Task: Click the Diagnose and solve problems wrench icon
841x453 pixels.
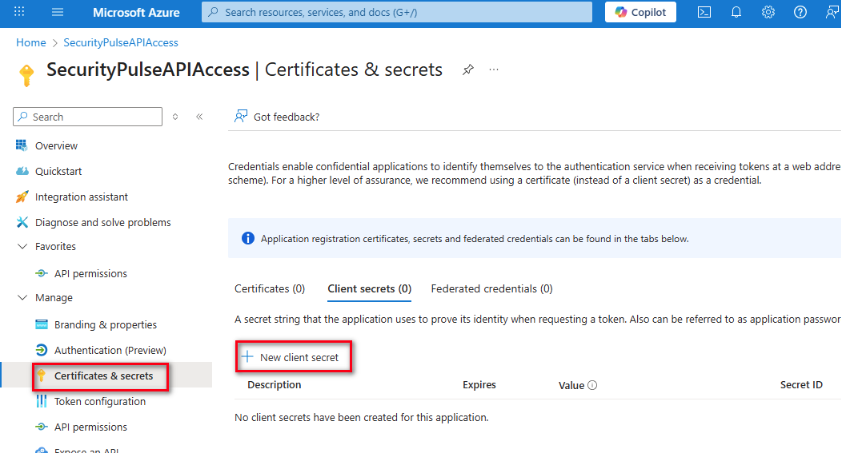Action: click(22, 222)
